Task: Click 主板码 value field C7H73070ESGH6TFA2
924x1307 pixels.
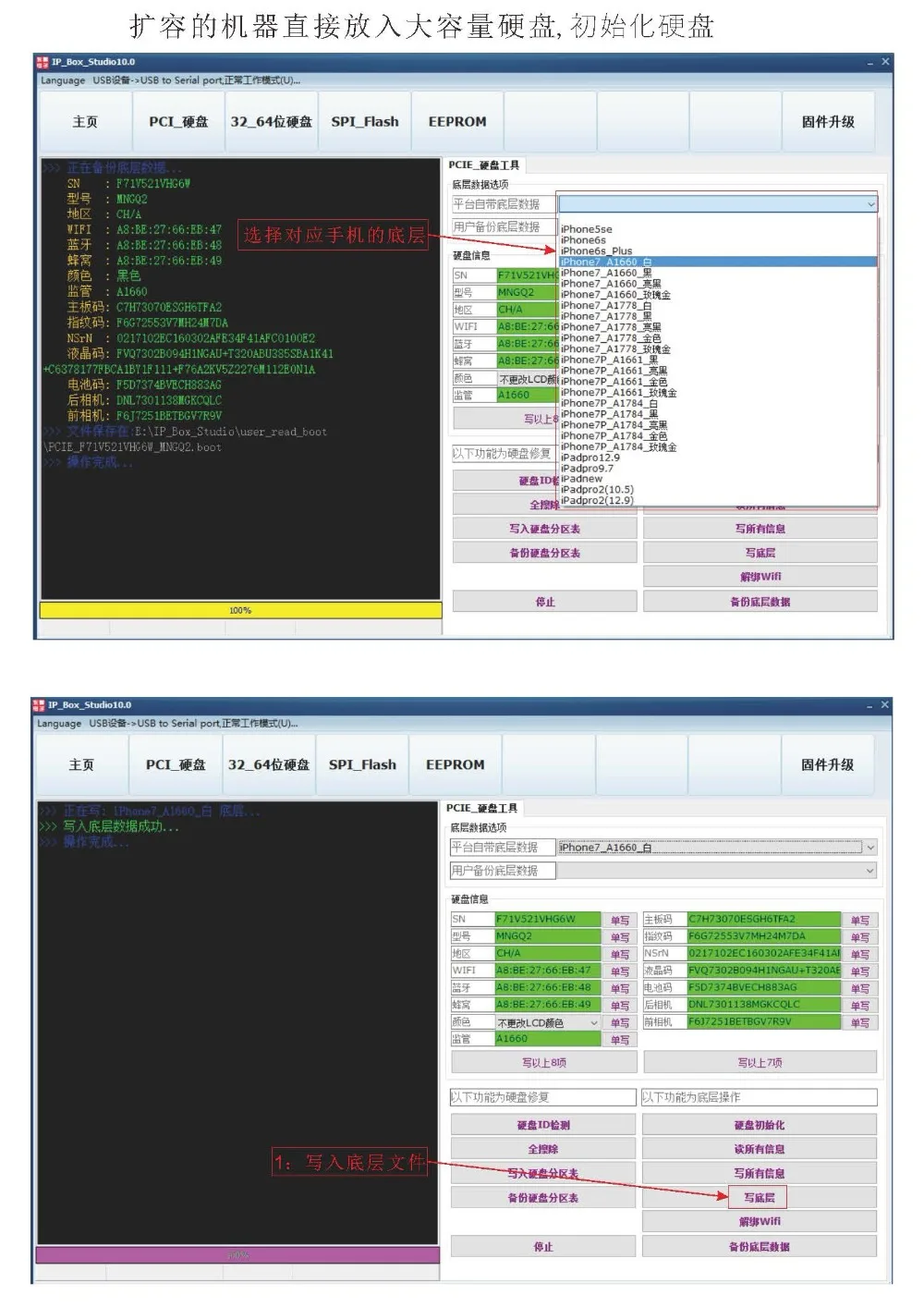Action: click(x=764, y=920)
